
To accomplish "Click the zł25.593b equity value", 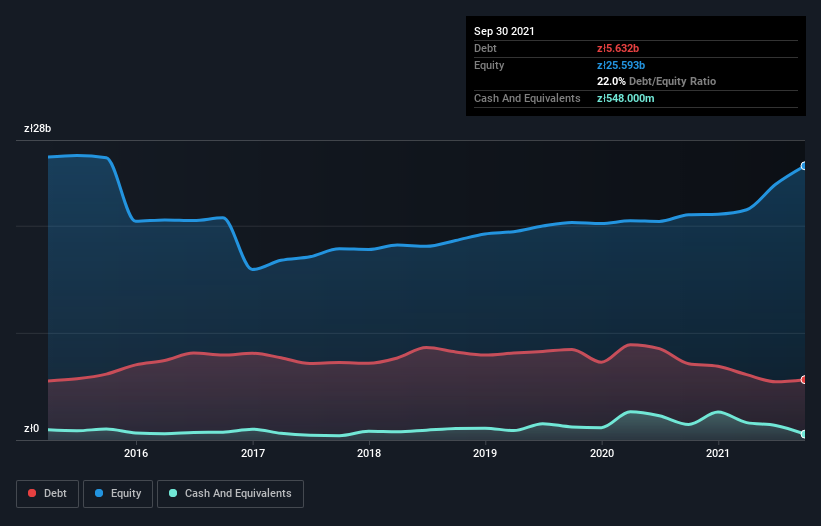I will (621, 65).
